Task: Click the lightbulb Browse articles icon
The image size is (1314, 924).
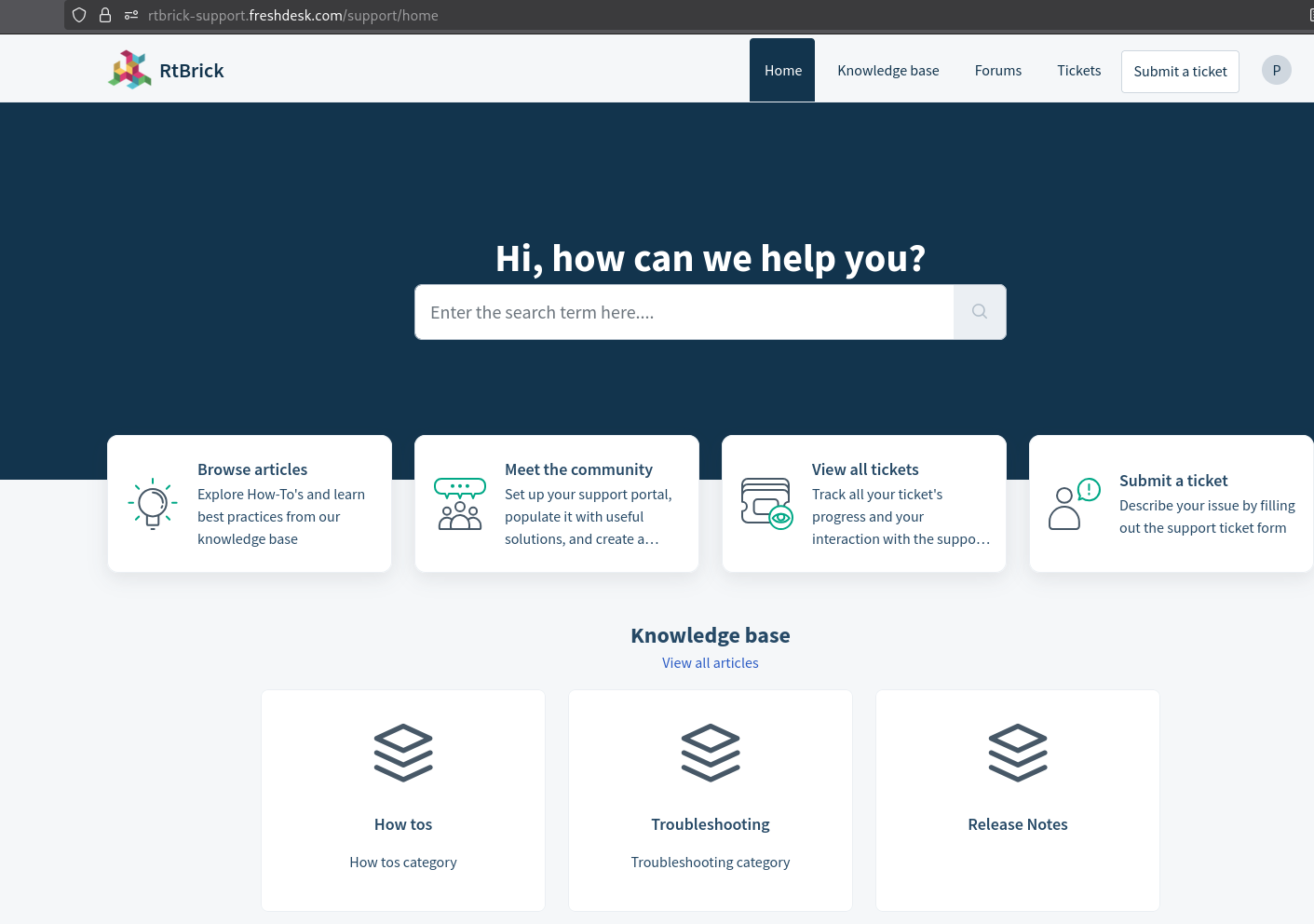Action: point(153,504)
